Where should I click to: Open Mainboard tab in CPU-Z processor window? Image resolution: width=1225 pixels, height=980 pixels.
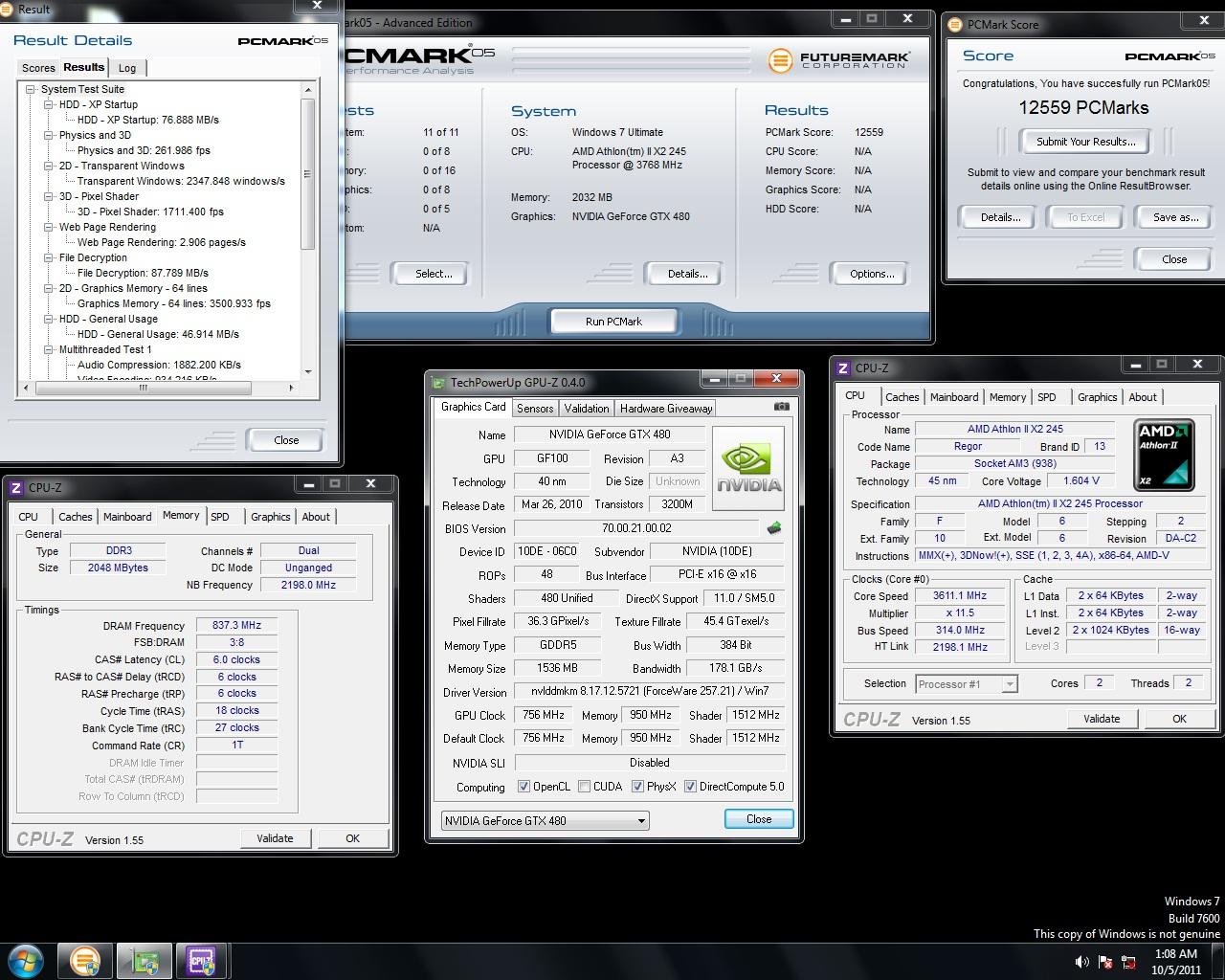(954, 397)
